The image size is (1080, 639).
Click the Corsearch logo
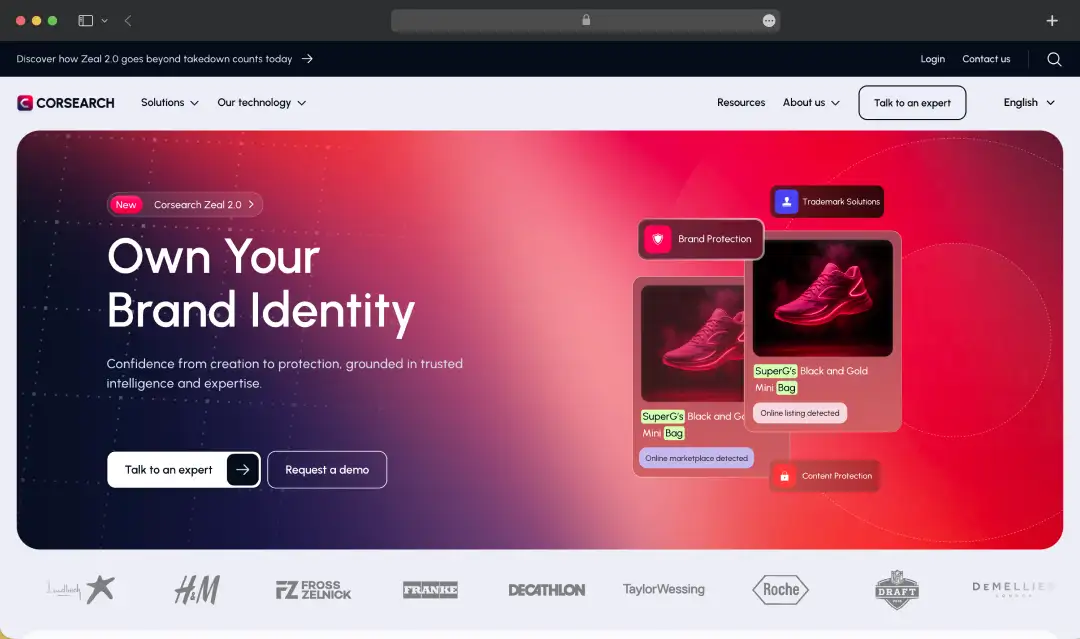click(x=66, y=103)
